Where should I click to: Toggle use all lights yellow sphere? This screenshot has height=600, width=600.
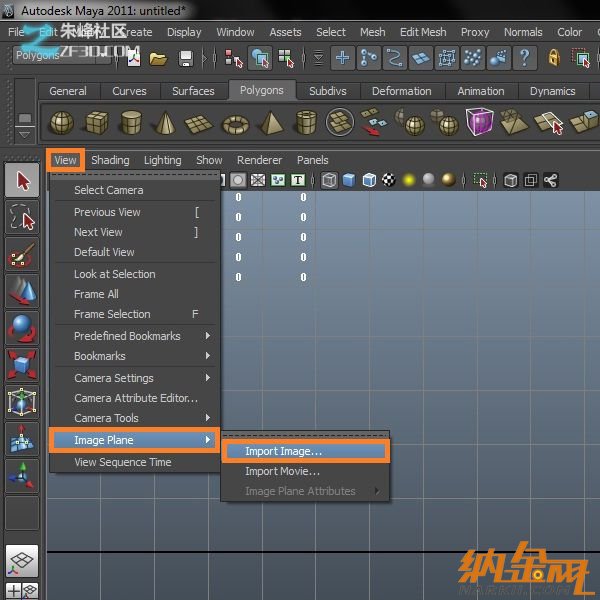(409, 180)
